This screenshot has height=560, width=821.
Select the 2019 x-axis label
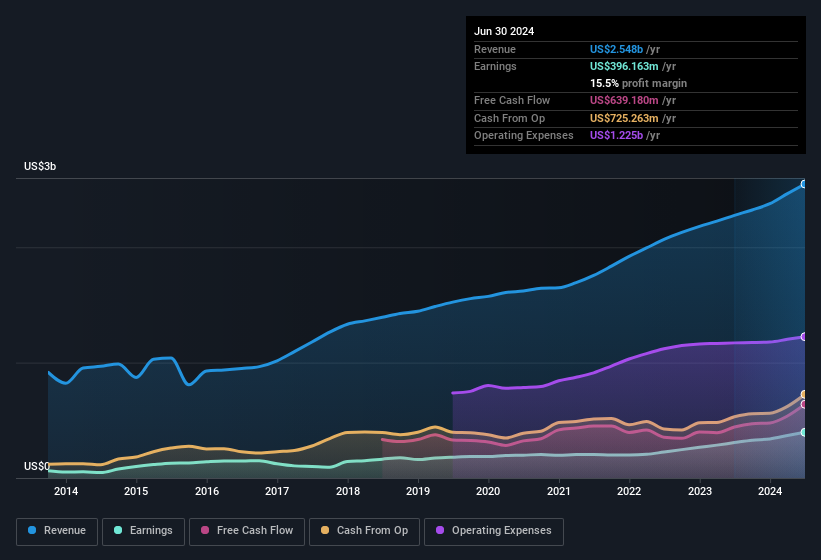click(418, 491)
